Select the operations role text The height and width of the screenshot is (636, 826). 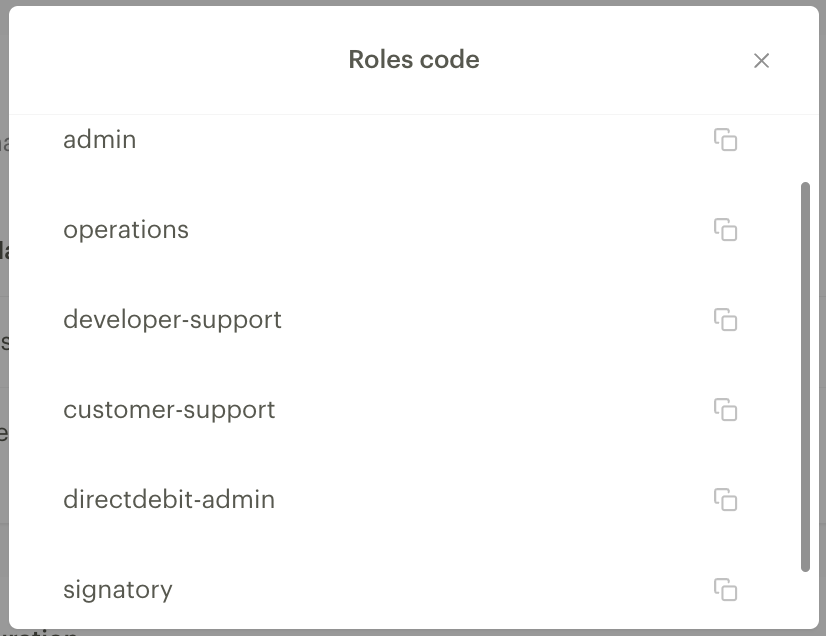[x=126, y=230]
